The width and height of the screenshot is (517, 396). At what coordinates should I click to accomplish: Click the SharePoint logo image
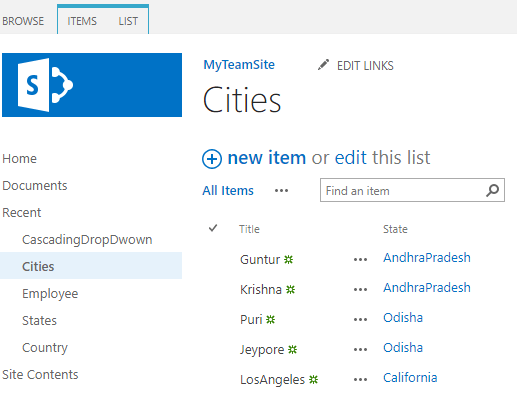(x=92, y=85)
